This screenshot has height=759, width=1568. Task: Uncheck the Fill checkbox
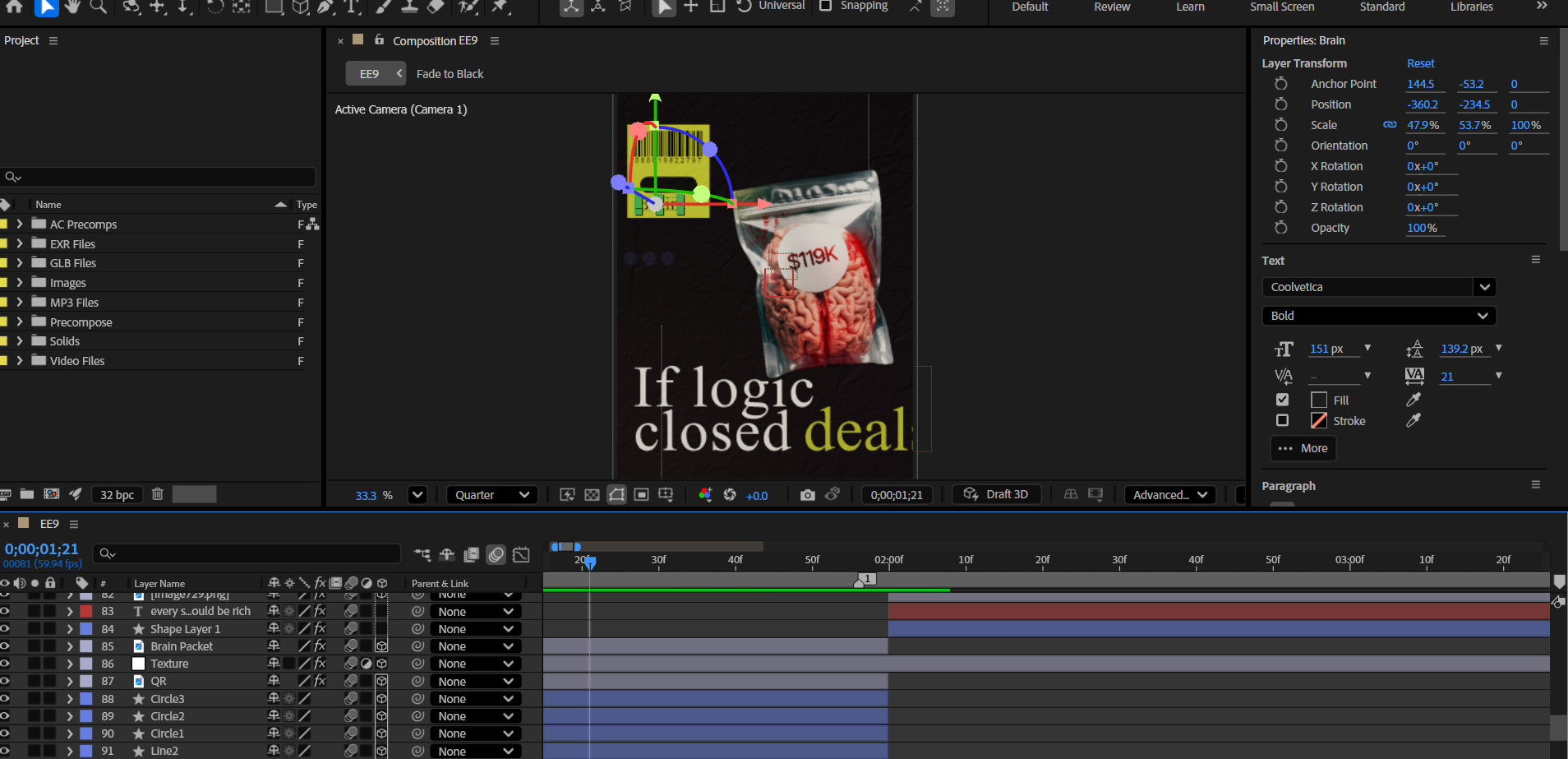(1282, 400)
